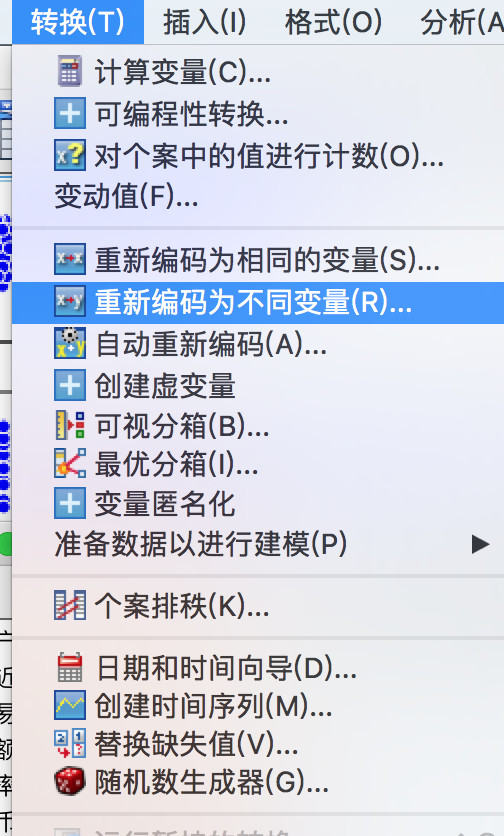504x836 pixels.
Task: Click the chart icon for 创建时间序列
Action: coord(69,705)
